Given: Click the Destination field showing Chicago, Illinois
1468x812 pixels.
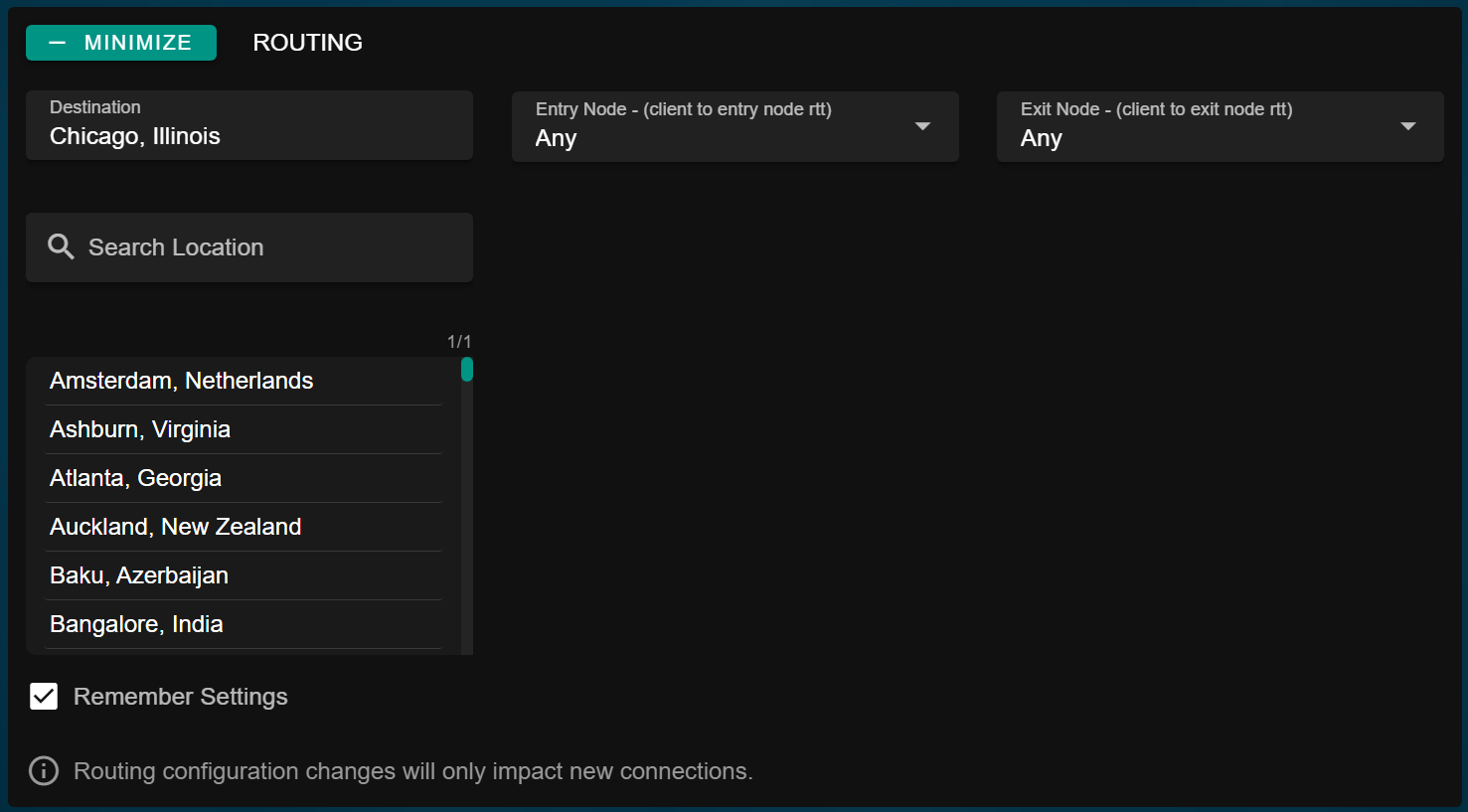Looking at the screenshot, I should click(248, 125).
